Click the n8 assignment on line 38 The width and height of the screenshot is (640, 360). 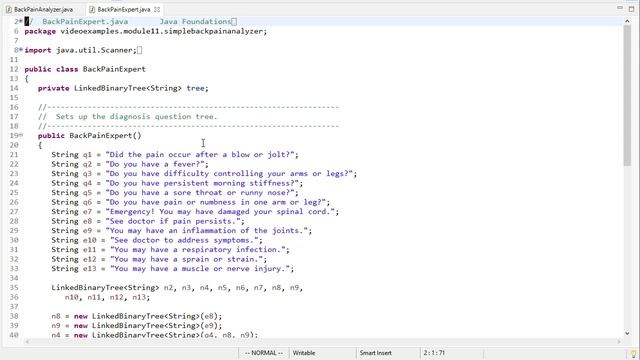[137, 316]
